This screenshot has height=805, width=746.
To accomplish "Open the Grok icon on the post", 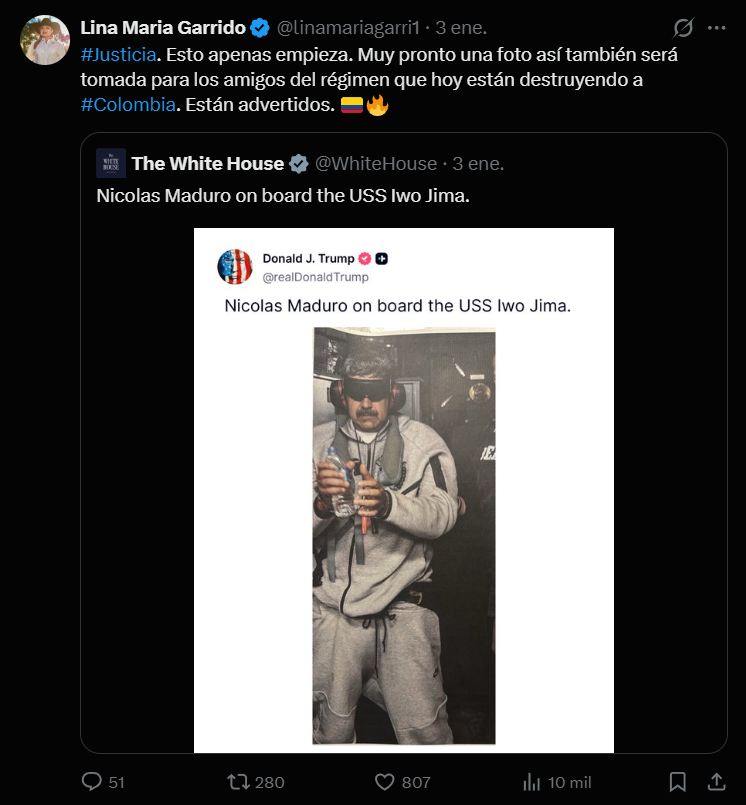I will (684, 28).
